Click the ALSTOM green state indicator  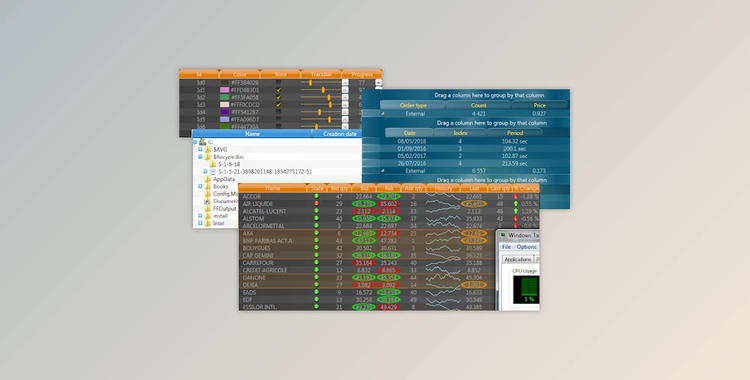point(316,218)
